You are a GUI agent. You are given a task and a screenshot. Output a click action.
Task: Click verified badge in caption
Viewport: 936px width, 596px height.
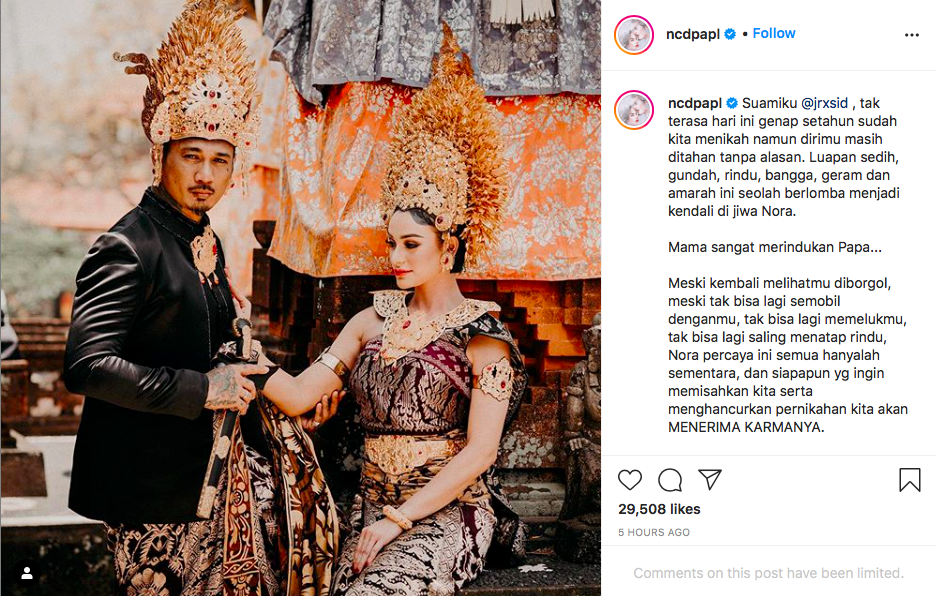pyautogui.click(x=732, y=103)
